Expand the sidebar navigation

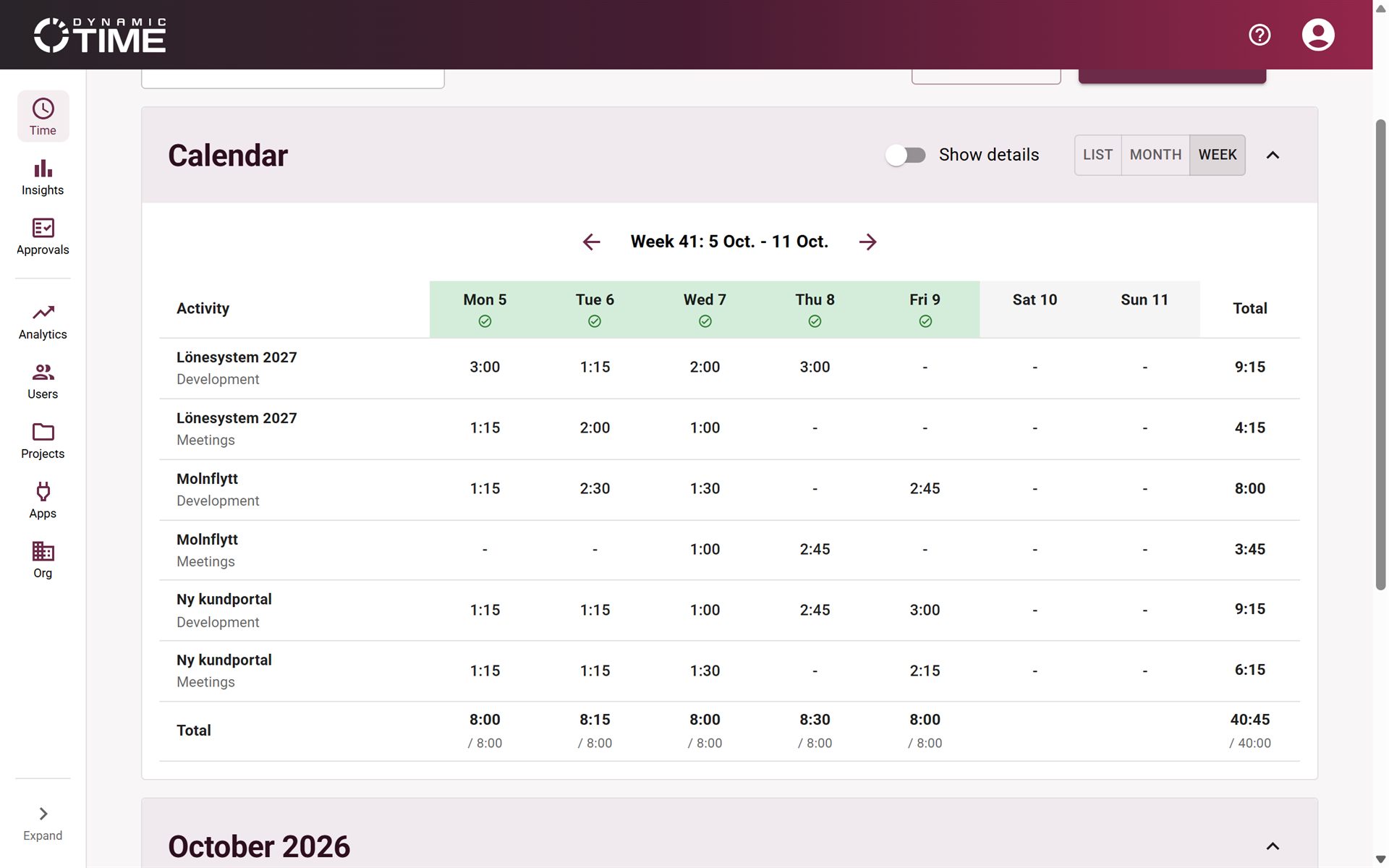point(43,824)
